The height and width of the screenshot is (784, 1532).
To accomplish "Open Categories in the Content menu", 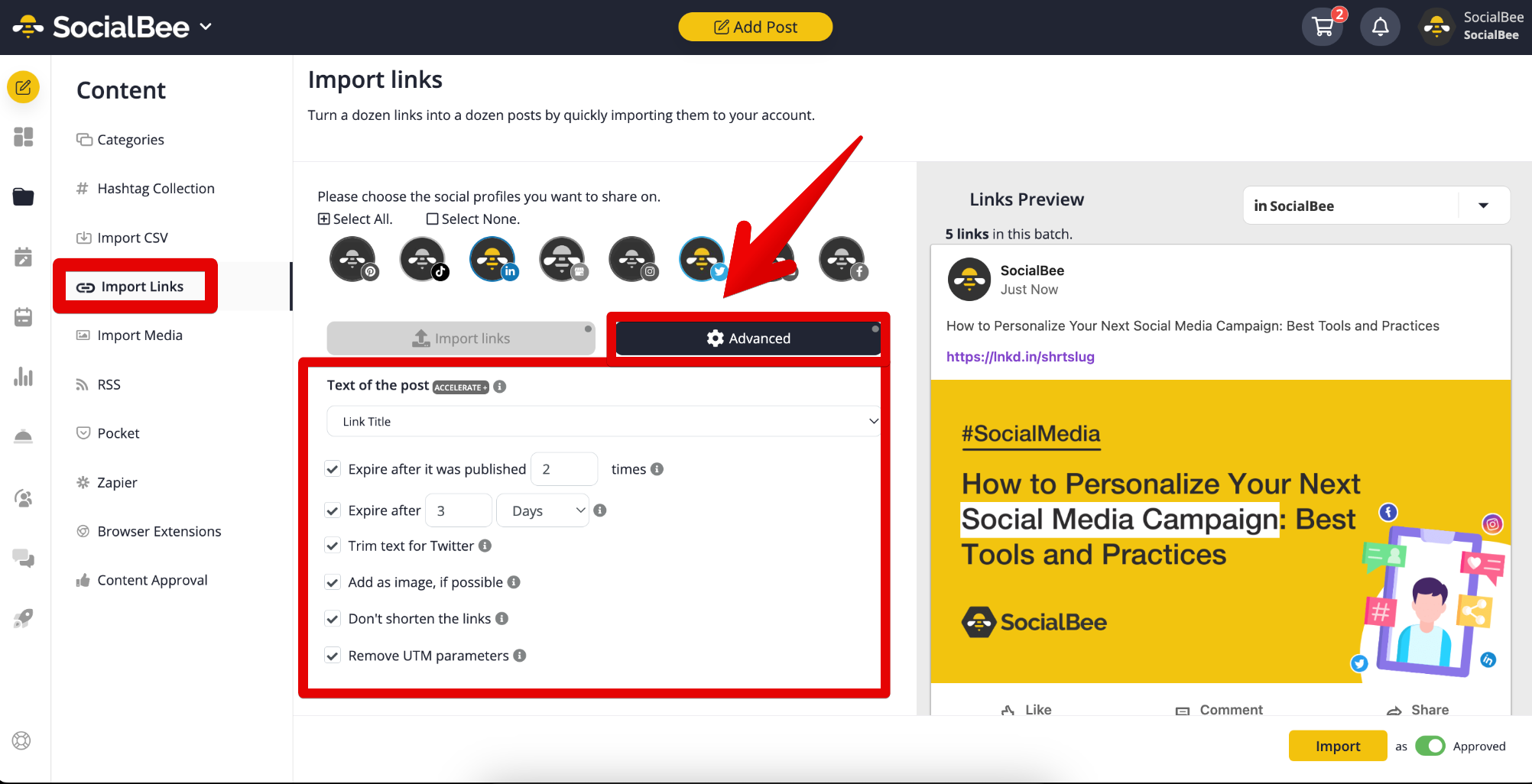I will [x=131, y=140].
